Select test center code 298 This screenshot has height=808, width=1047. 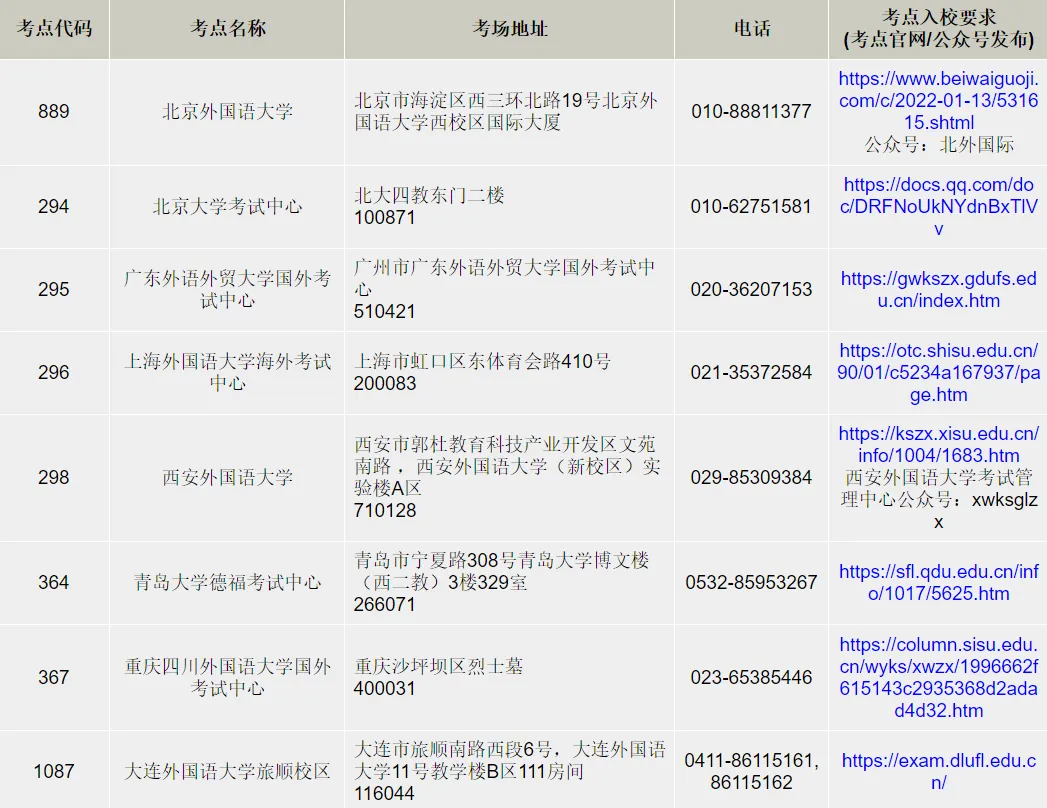pyautogui.click(x=54, y=477)
